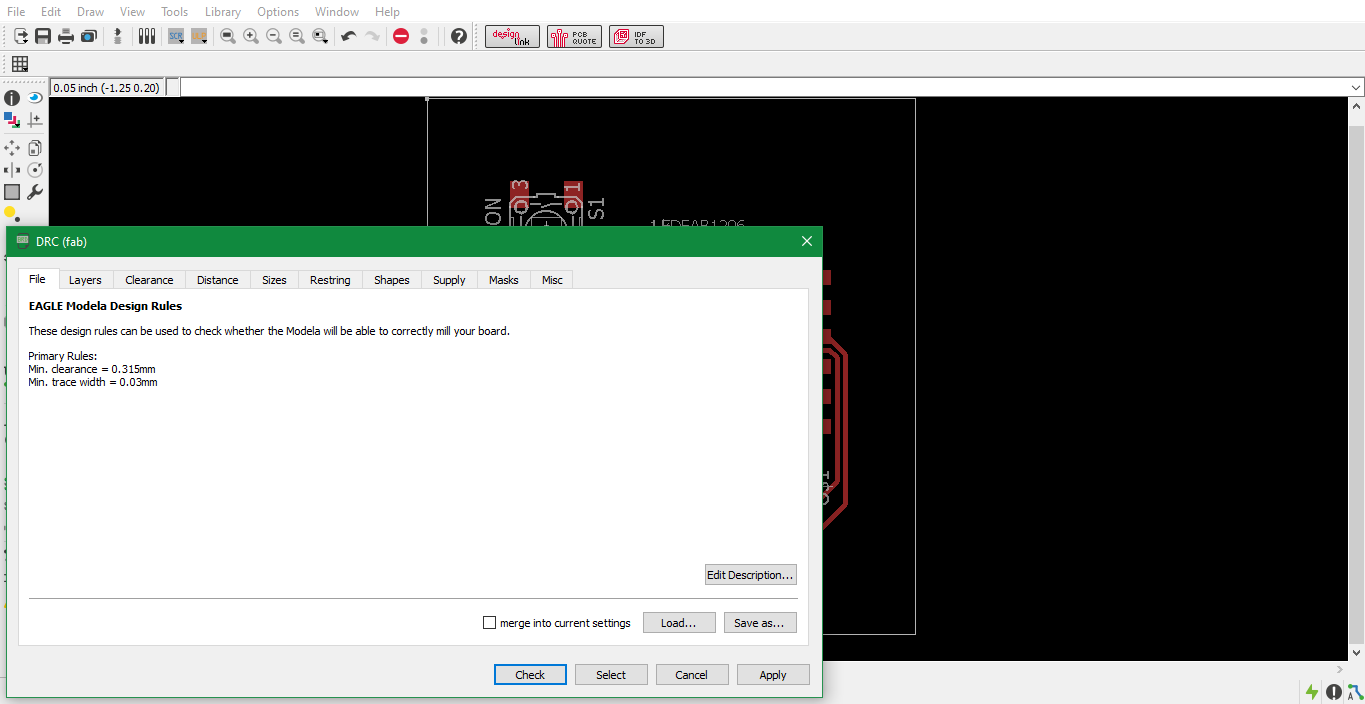
Task: Switch to the schematic with the board/schematic icon
Action: [x=118, y=36]
